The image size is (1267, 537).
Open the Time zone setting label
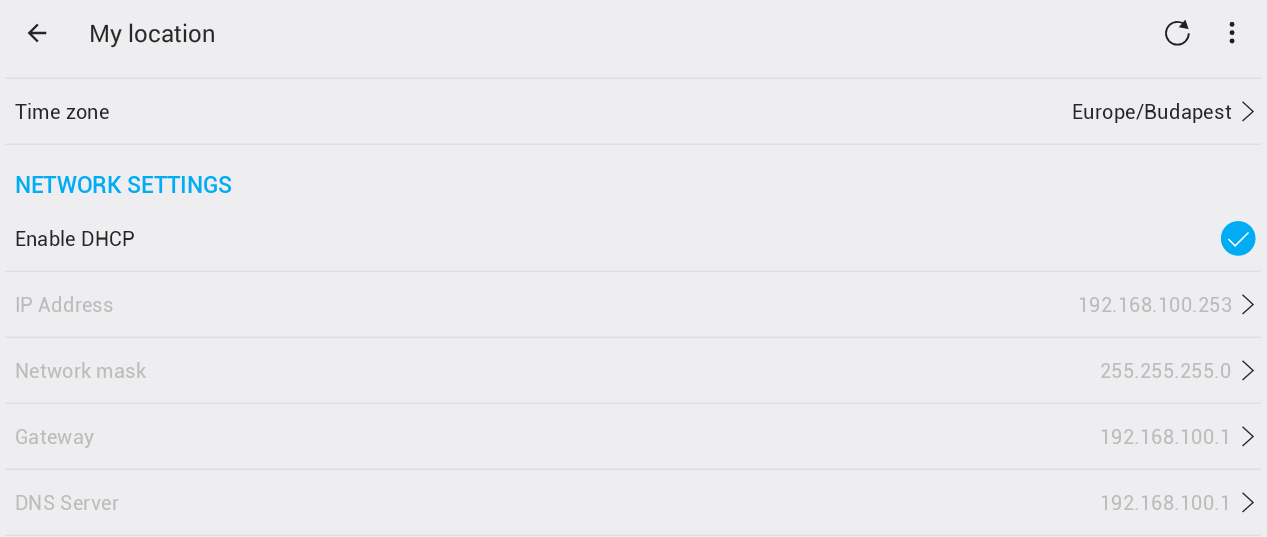click(62, 112)
